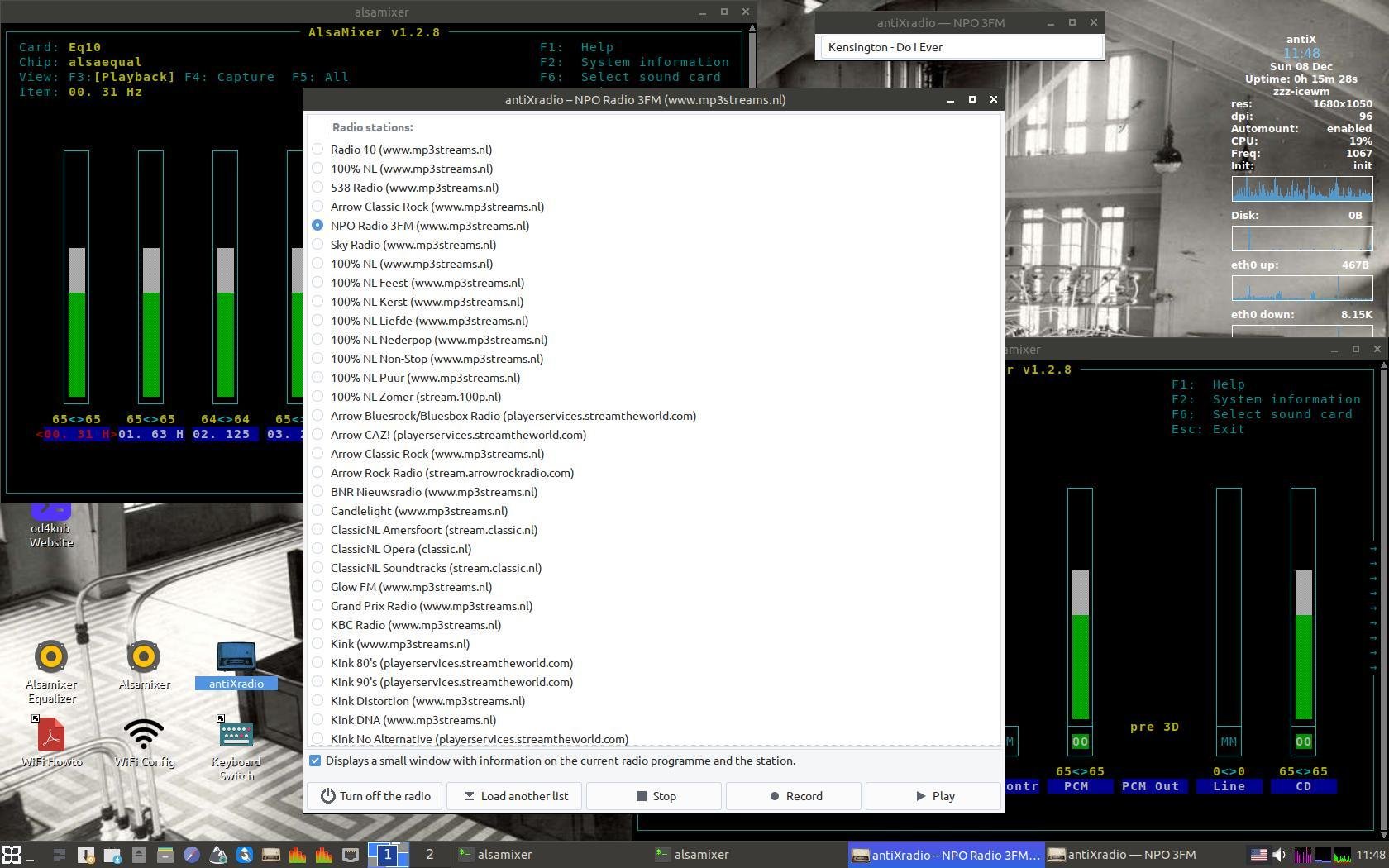The height and width of the screenshot is (868, 1389).
Task: Switch to workspace 1 in the taskbar pager
Action: point(387,855)
